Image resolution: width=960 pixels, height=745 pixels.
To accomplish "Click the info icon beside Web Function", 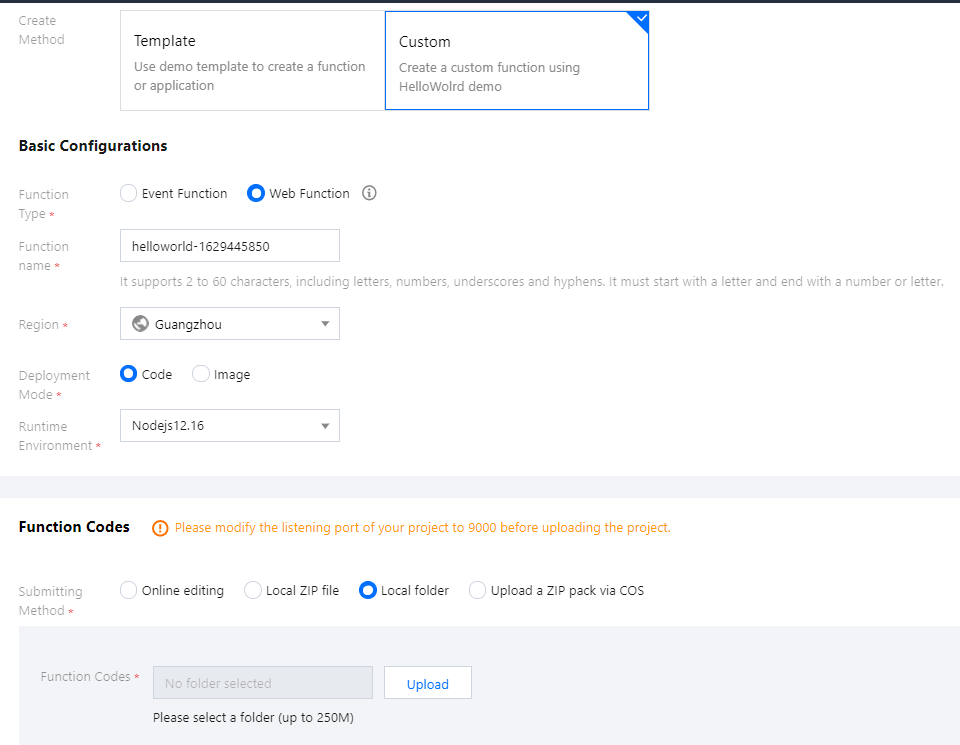I will (x=369, y=193).
